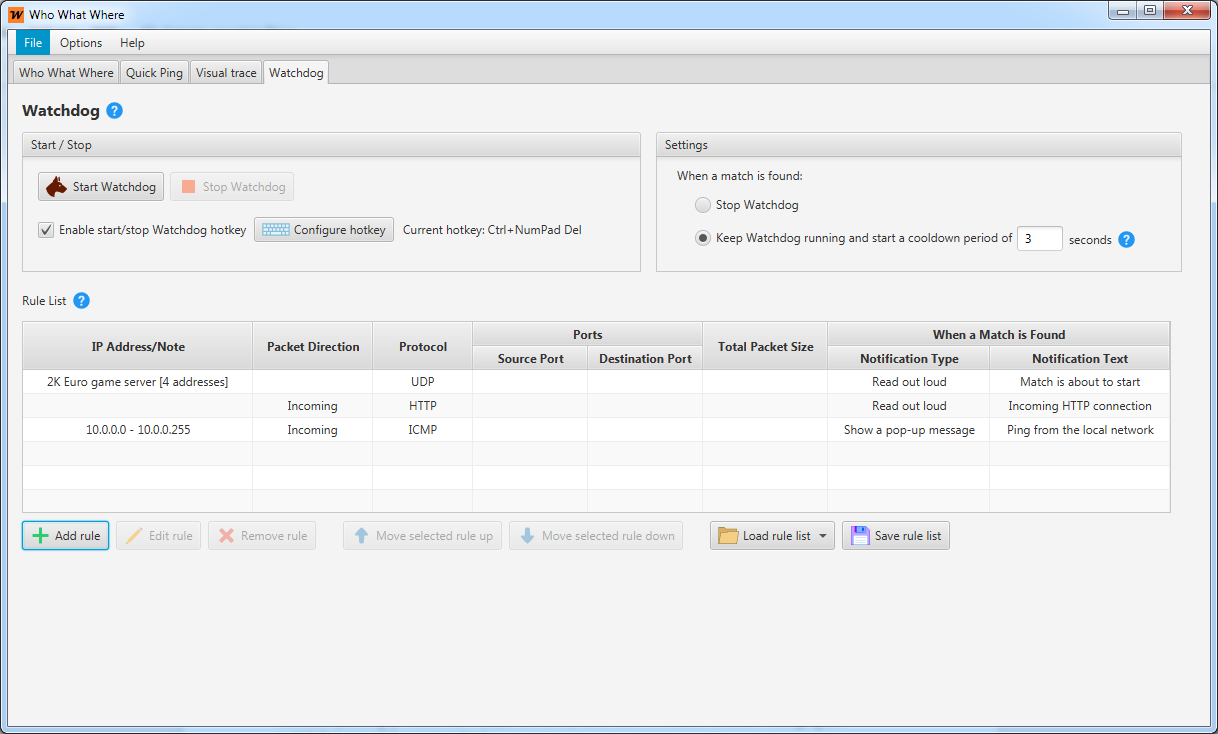Click Move selected rule up
Image resolution: width=1218 pixels, height=734 pixels.
pyautogui.click(x=422, y=536)
